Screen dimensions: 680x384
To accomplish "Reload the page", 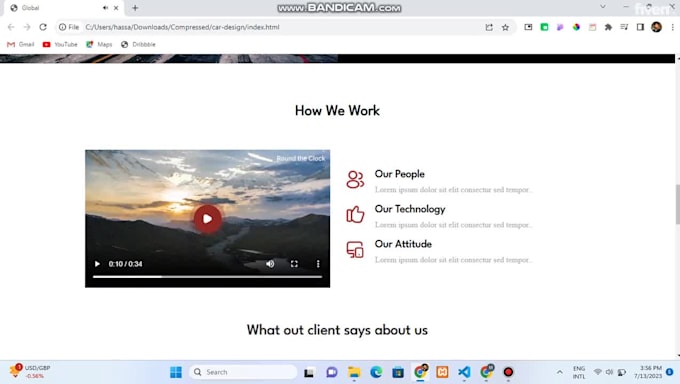I will coord(43,27).
